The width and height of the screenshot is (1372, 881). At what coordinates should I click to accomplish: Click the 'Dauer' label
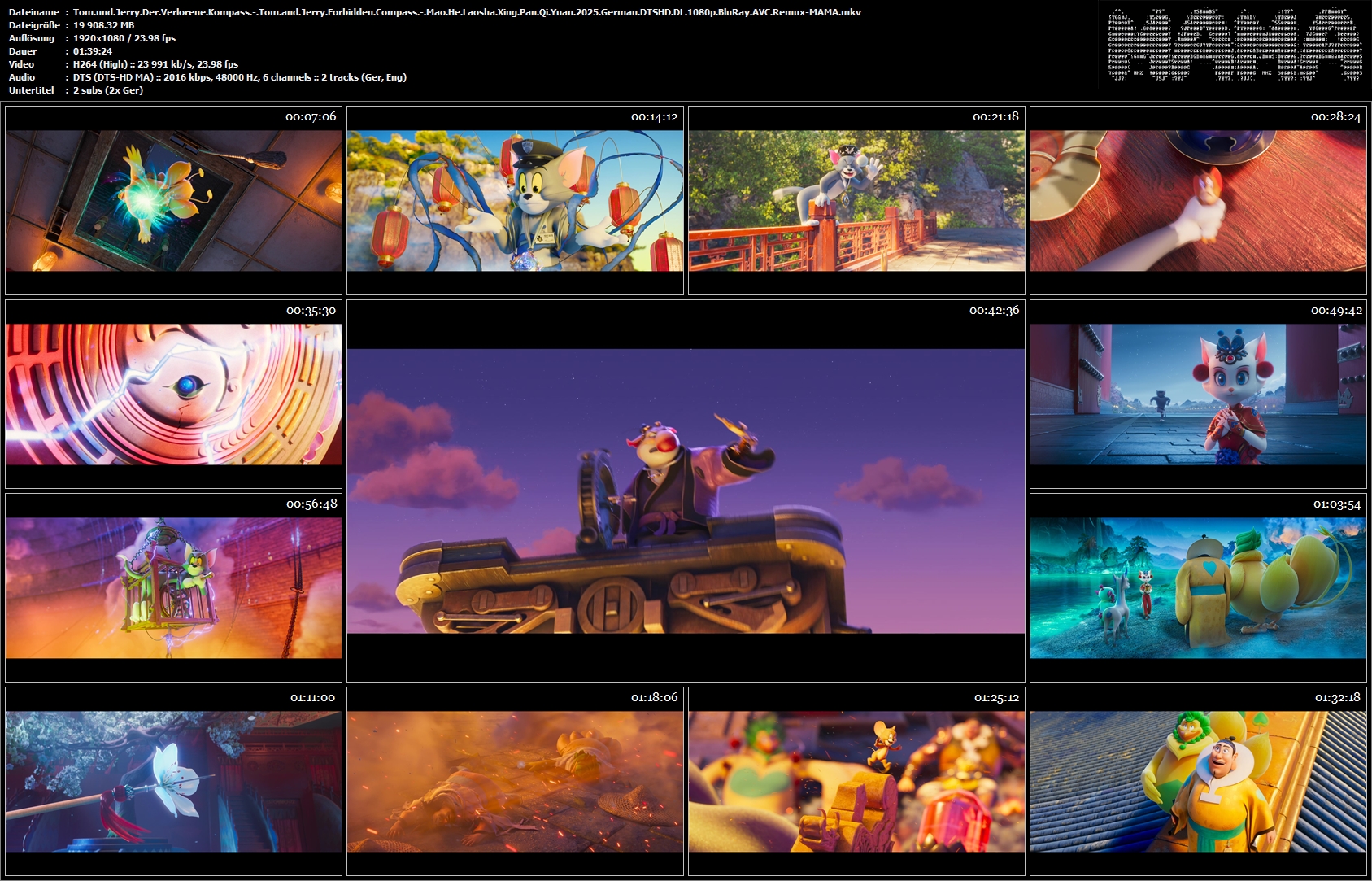click(x=23, y=51)
